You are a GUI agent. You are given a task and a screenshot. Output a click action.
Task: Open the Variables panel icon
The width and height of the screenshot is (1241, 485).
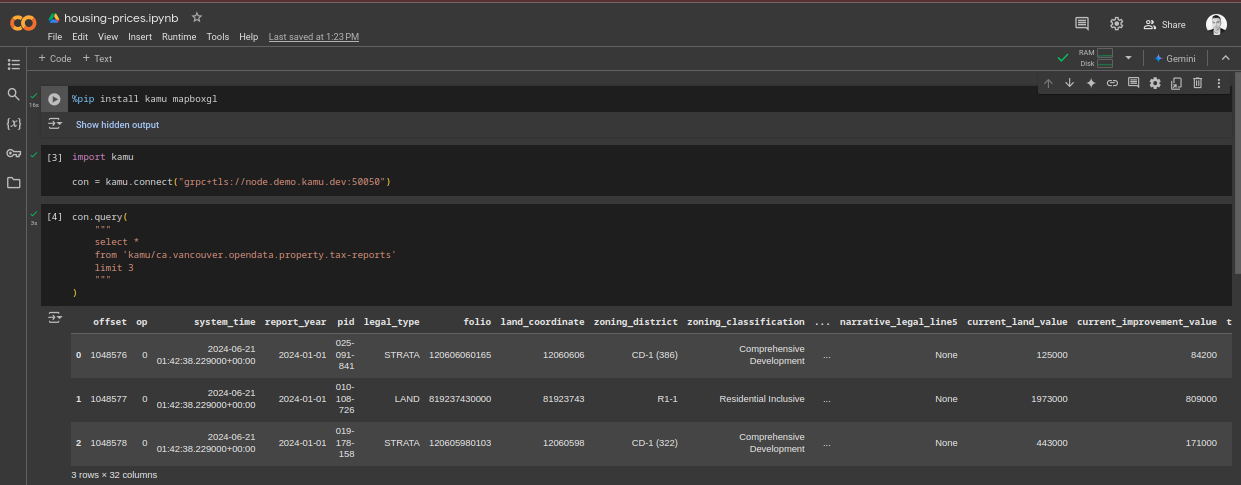(x=14, y=124)
